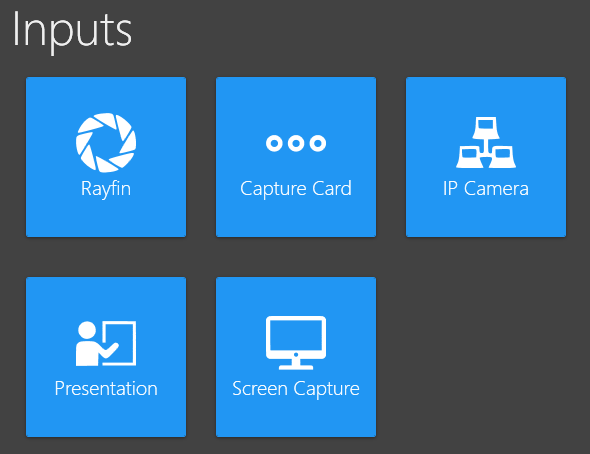Select the Screen Capture text label
This screenshot has height=454, width=590.
[x=296, y=389]
